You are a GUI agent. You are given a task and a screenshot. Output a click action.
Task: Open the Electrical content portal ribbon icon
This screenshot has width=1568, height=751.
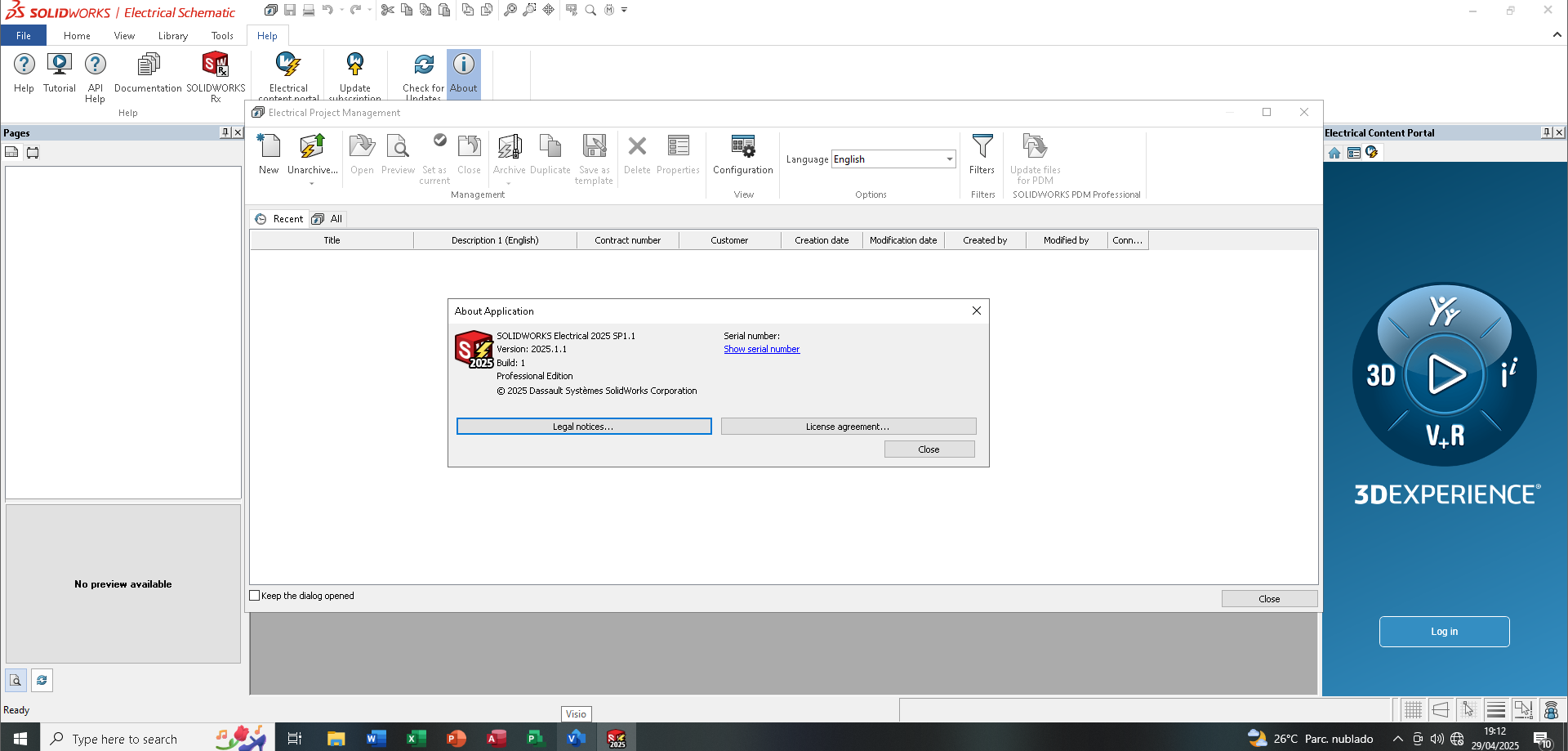[x=288, y=64]
